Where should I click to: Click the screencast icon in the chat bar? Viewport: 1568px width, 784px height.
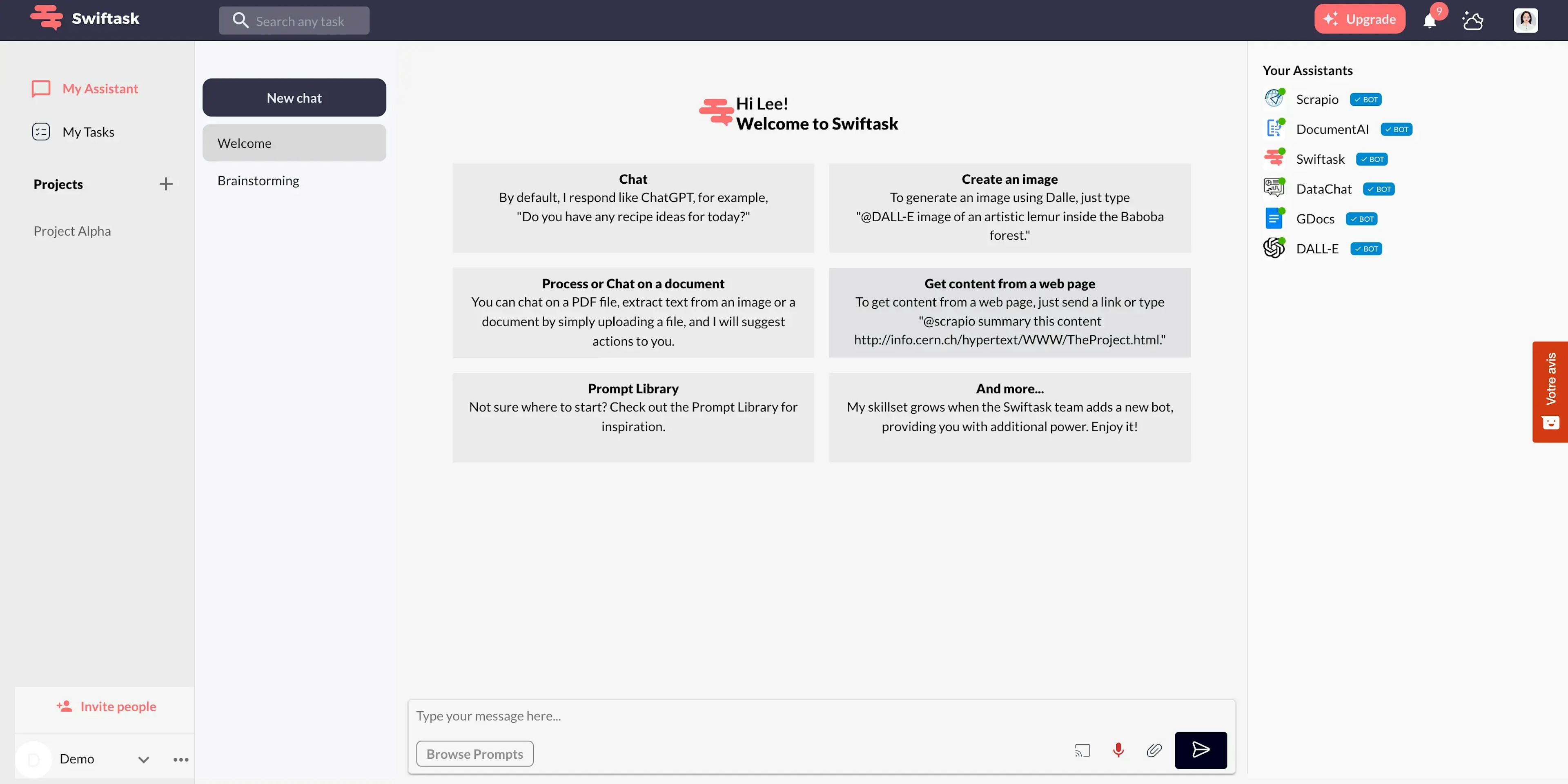click(1082, 751)
